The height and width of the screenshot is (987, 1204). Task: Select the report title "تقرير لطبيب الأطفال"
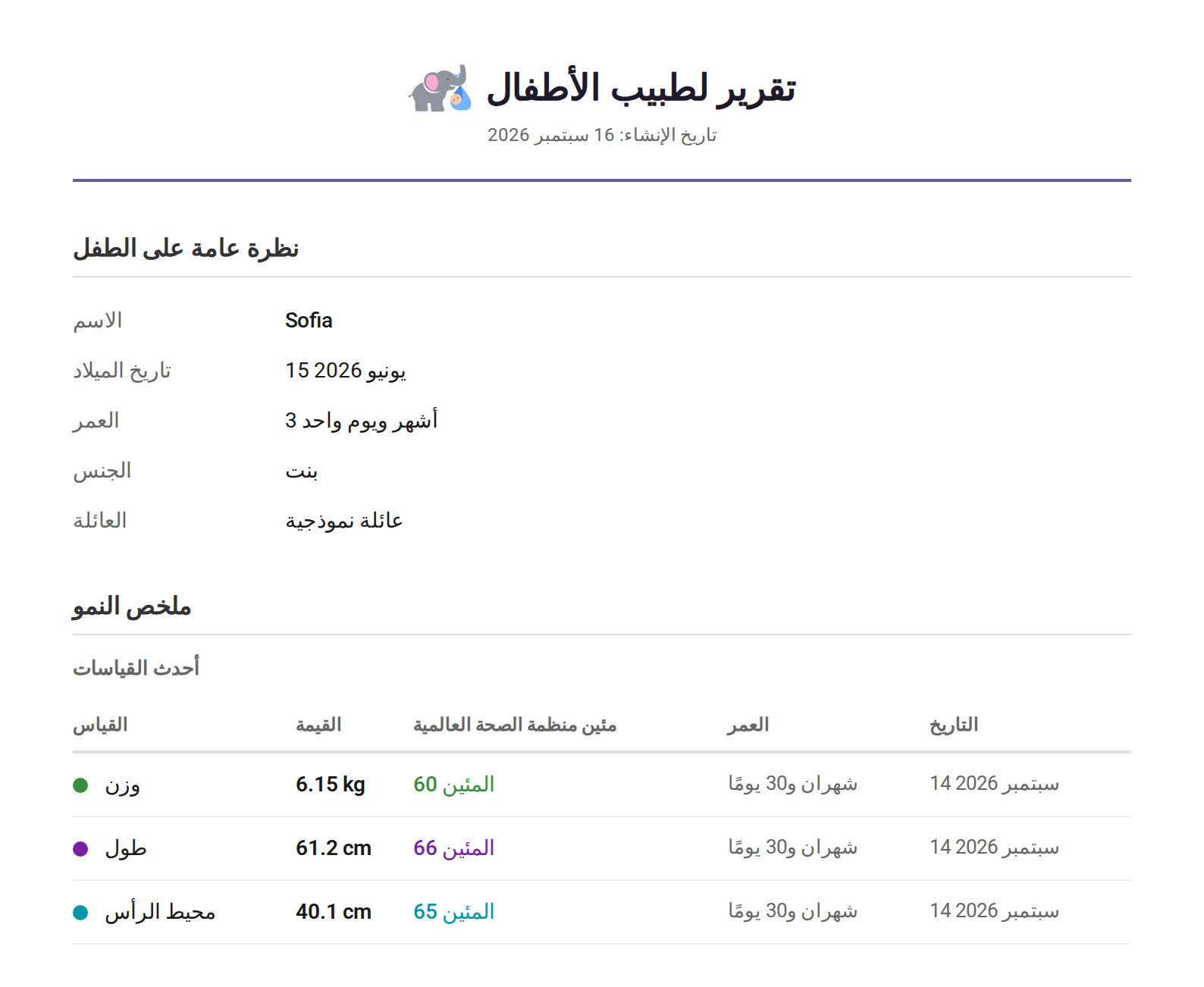tap(641, 88)
